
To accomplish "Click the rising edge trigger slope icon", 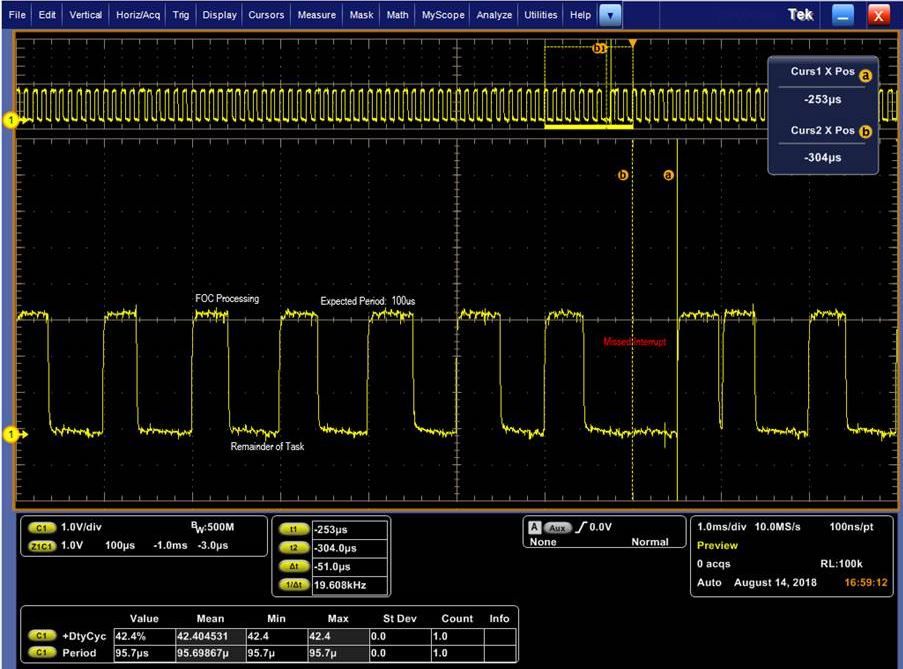I will pyautogui.click(x=581, y=527).
